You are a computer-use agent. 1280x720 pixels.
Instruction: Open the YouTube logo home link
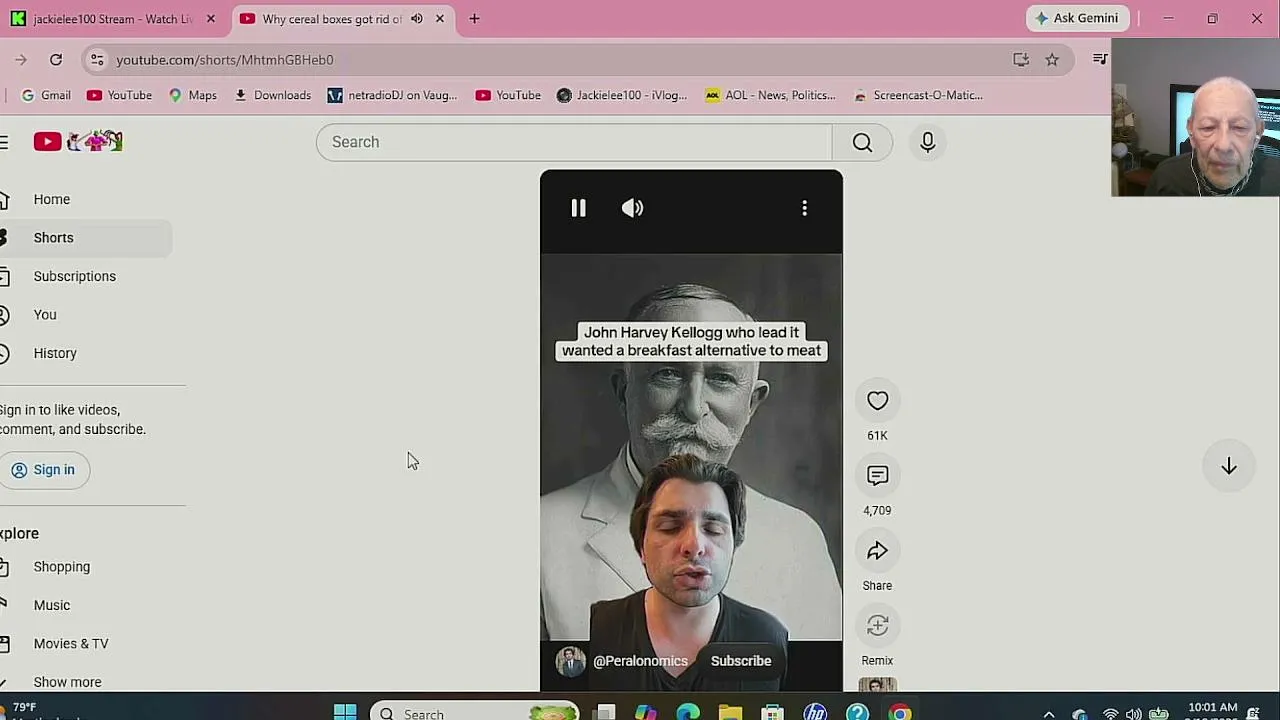pyautogui.click(x=78, y=142)
